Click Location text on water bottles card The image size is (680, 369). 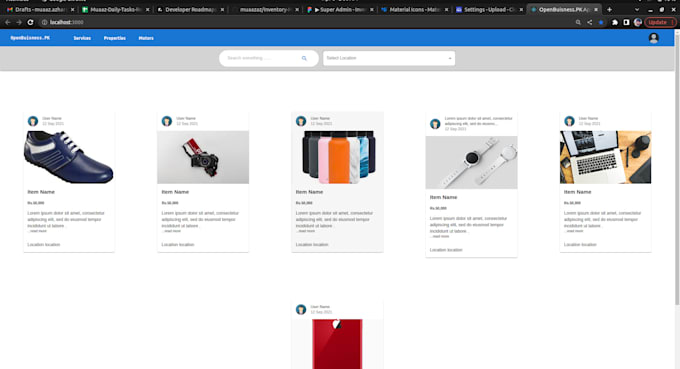[x=312, y=245]
